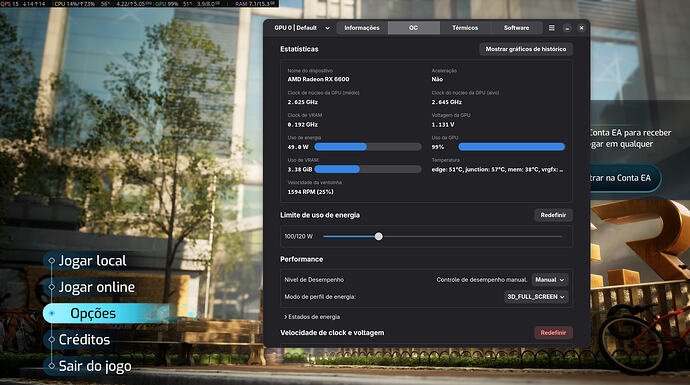
Task: Click the Conta EA sign-in button
Action: pyautogui.click(x=624, y=178)
